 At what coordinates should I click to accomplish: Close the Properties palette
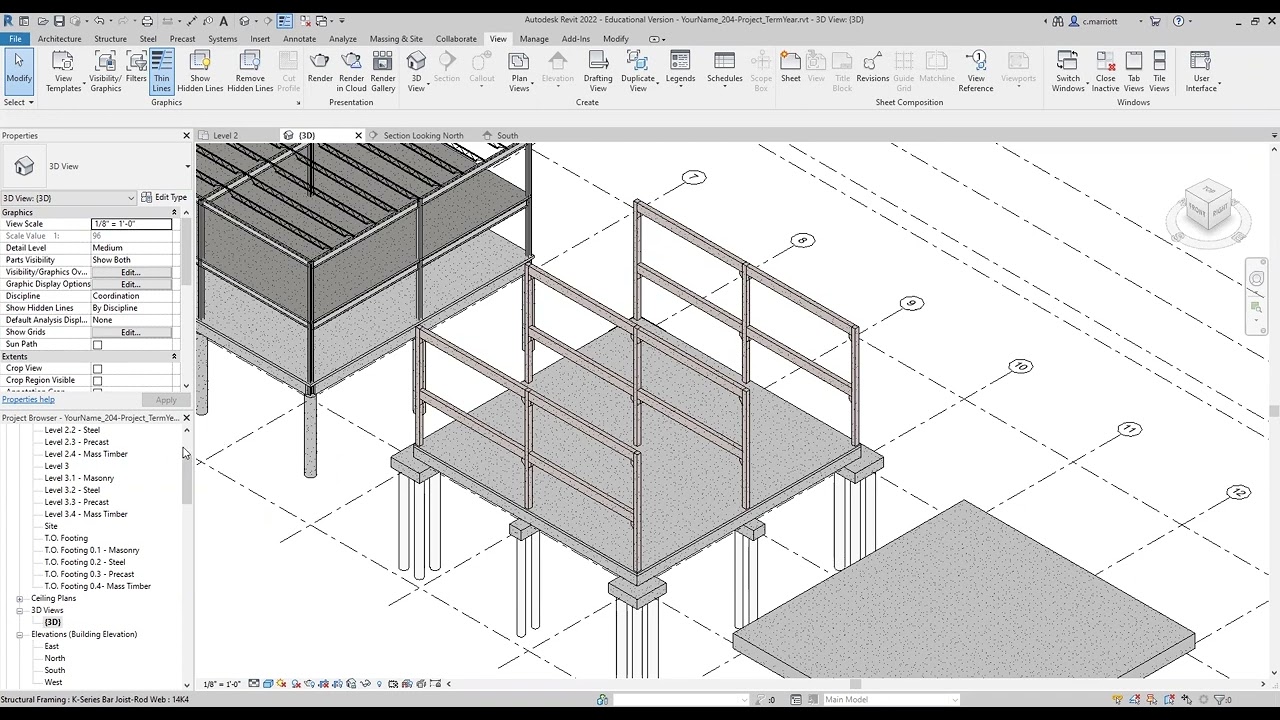click(186, 135)
